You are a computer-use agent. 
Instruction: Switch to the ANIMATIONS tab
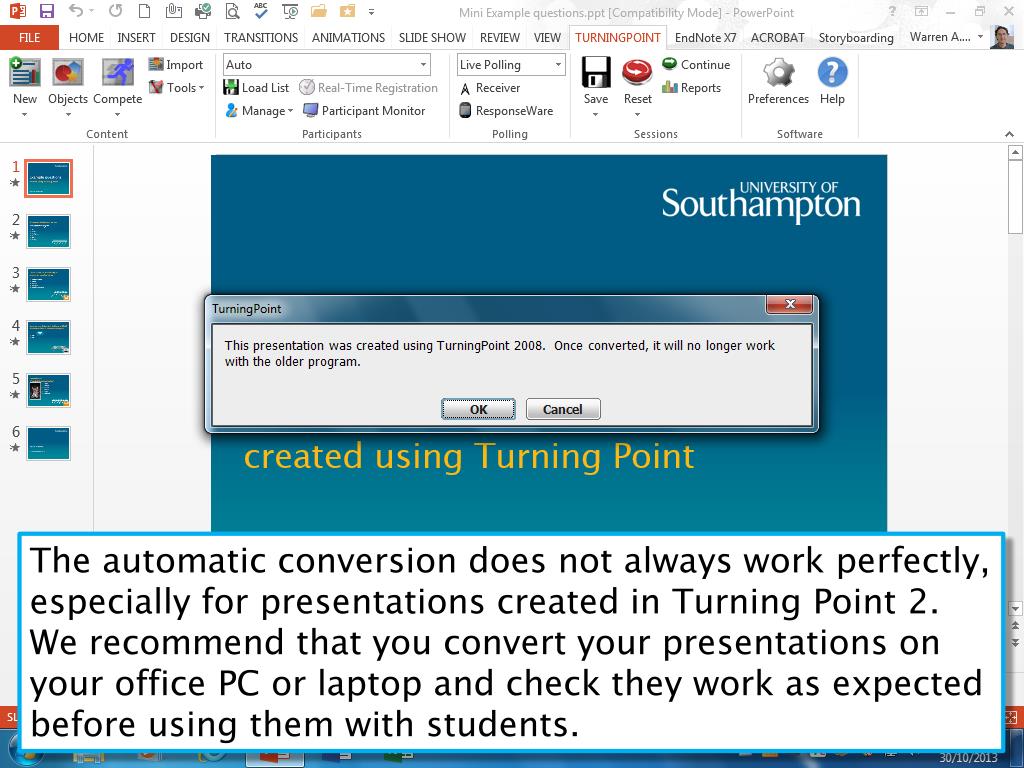click(348, 38)
